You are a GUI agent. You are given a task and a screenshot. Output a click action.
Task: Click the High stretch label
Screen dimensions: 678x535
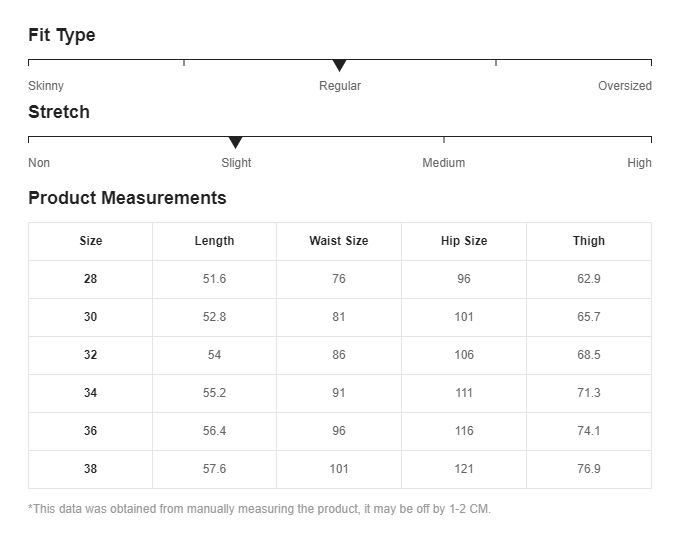pos(639,163)
